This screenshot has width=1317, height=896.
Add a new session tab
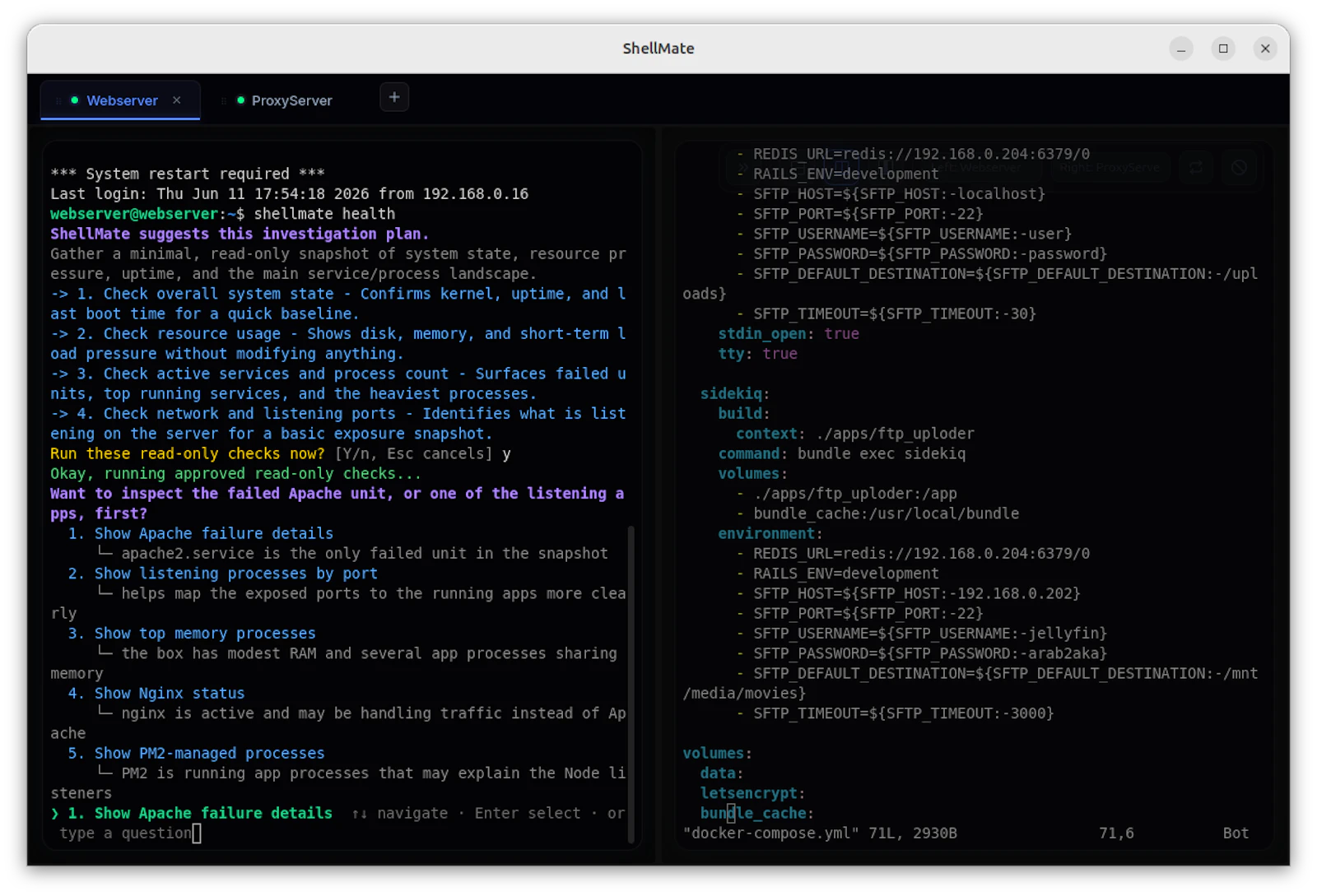[x=394, y=97]
